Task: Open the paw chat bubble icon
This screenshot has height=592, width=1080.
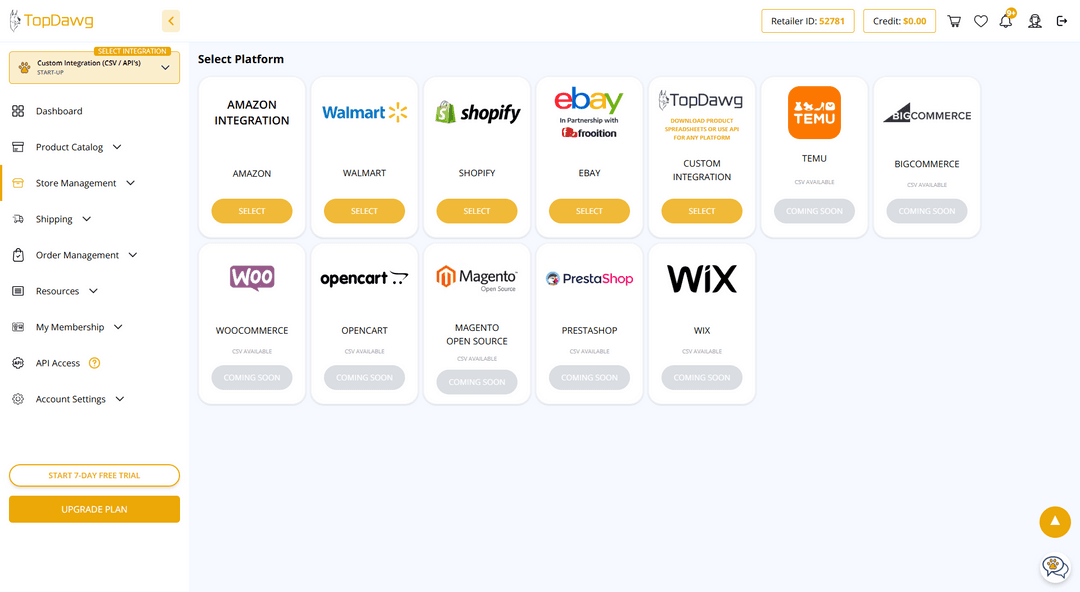Action: pyautogui.click(x=1055, y=567)
